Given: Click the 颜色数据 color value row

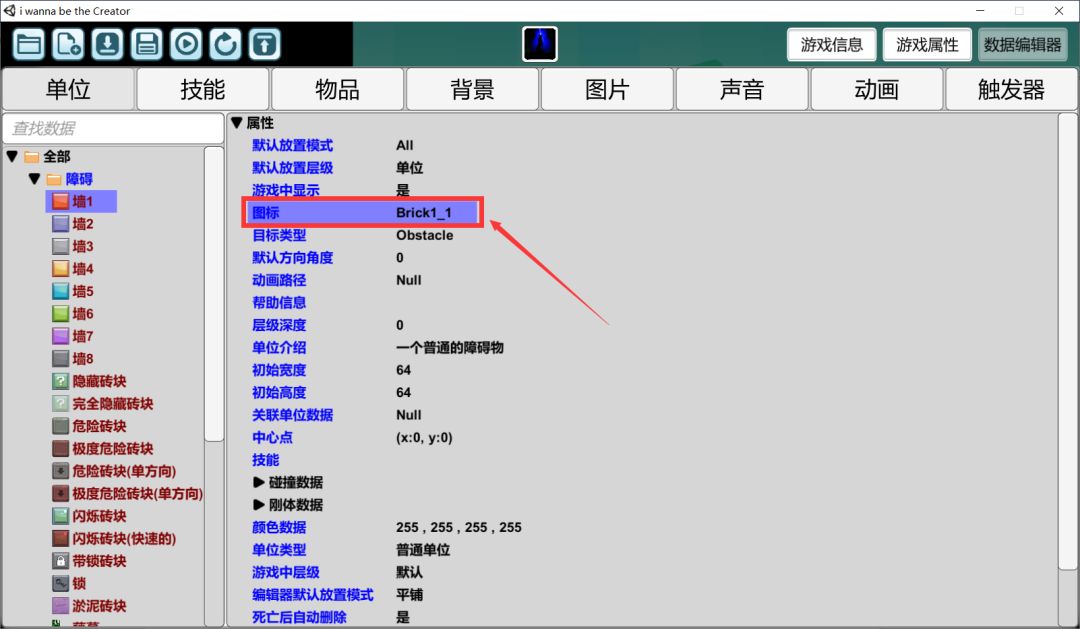Looking at the screenshot, I should pyautogui.click(x=458, y=527).
